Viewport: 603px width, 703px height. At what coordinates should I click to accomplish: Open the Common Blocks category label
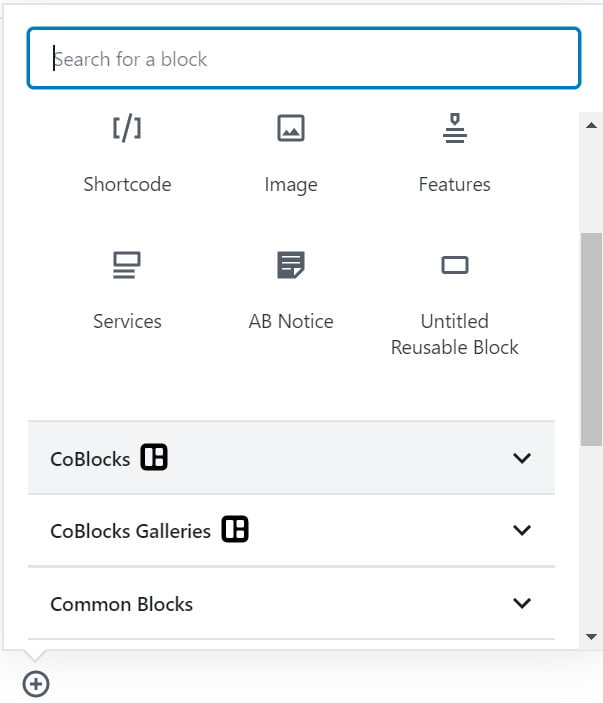(x=121, y=604)
